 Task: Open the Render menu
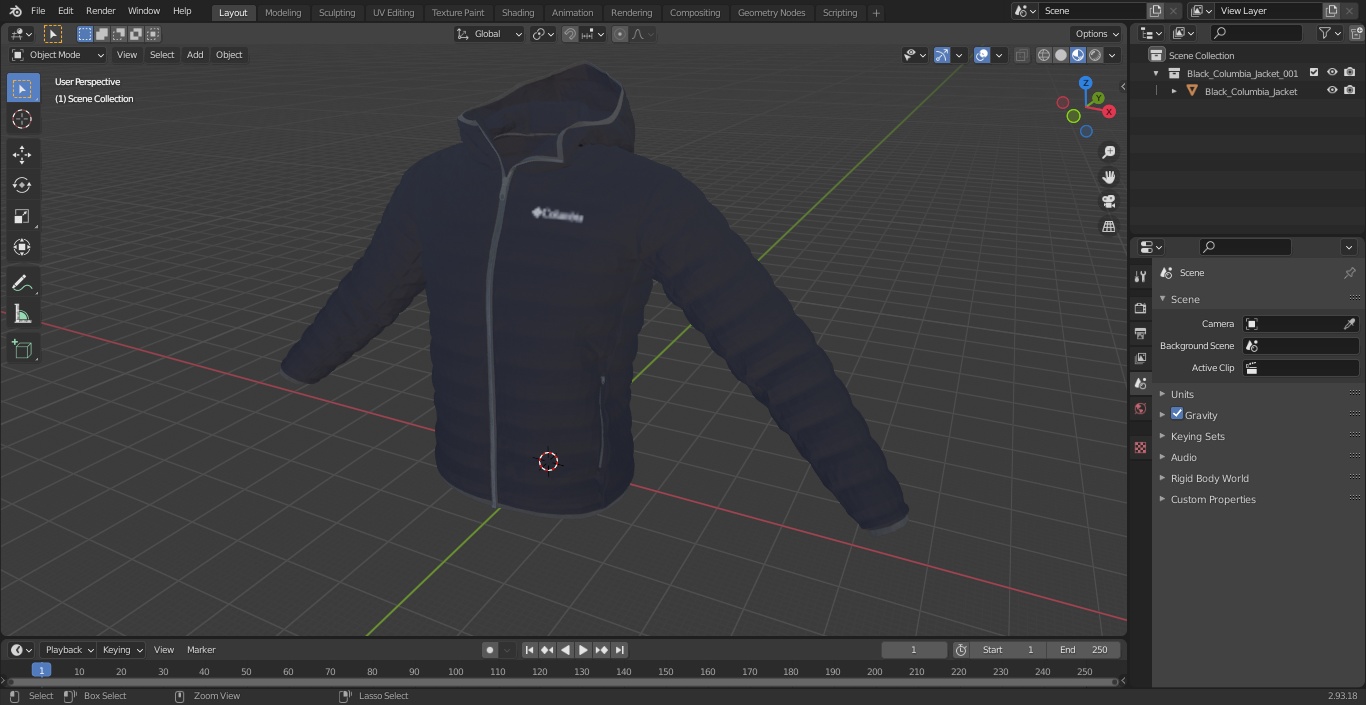pyautogui.click(x=100, y=11)
